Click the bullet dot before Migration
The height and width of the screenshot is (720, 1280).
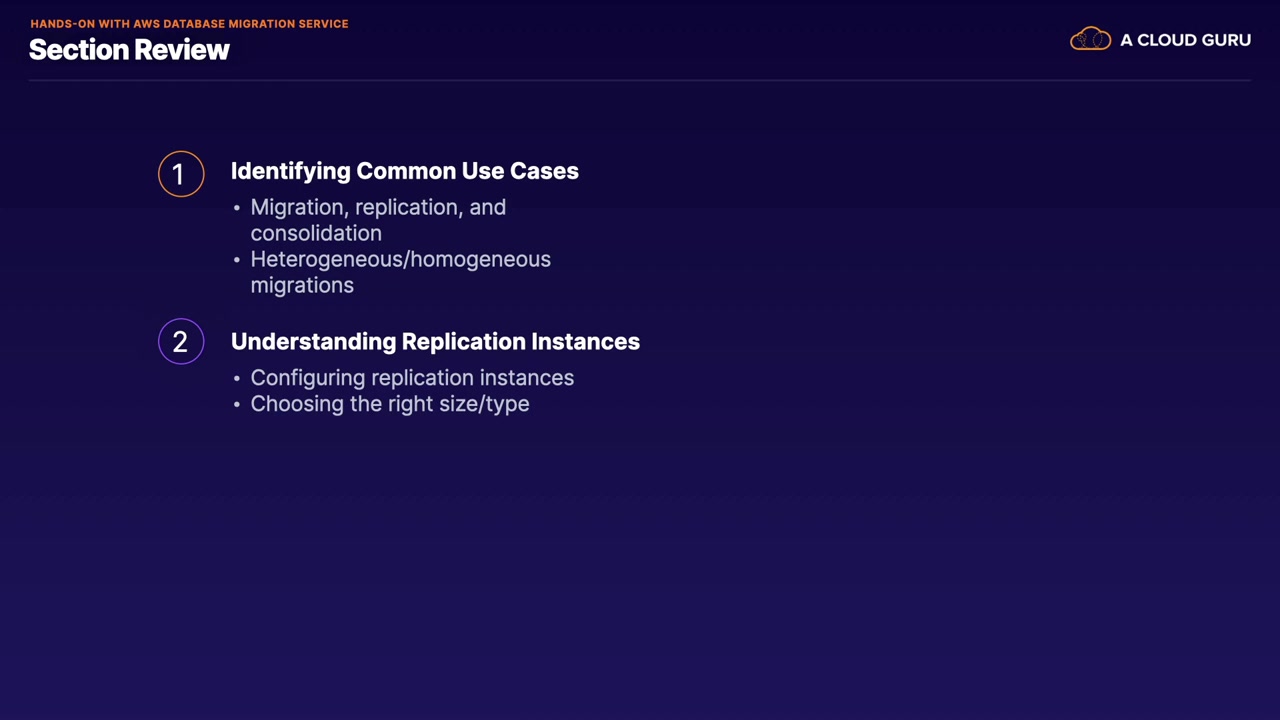pyautogui.click(x=237, y=208)
